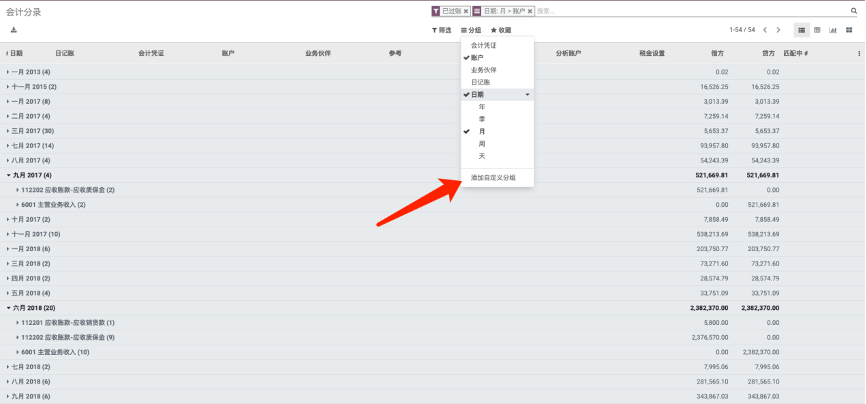Switch to kanban view icon
The image size is (866, 404).
click(x=849, y=30)
